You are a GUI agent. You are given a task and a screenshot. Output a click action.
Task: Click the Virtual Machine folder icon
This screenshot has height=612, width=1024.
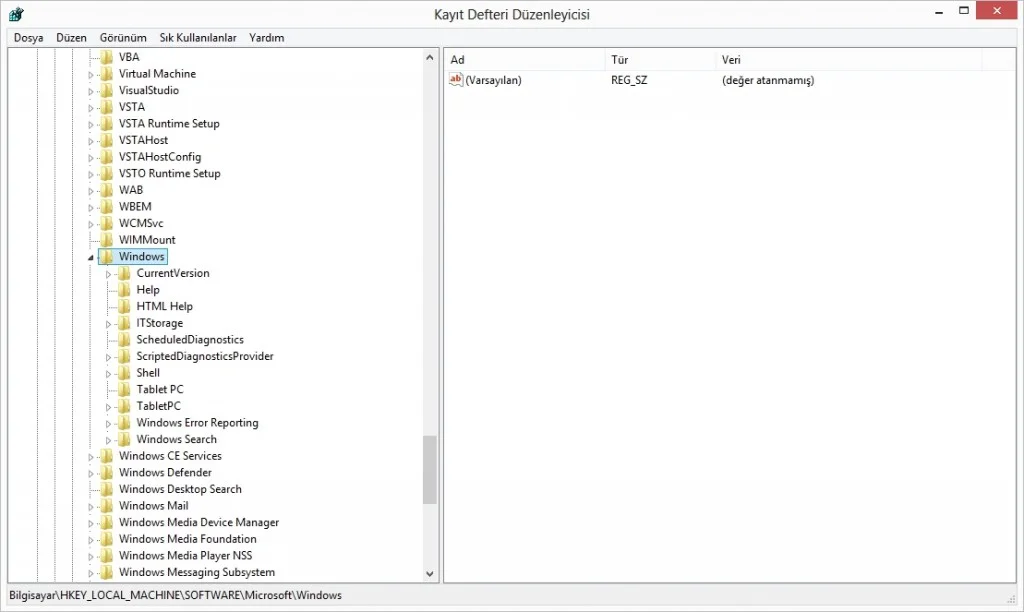click(106, 74)
